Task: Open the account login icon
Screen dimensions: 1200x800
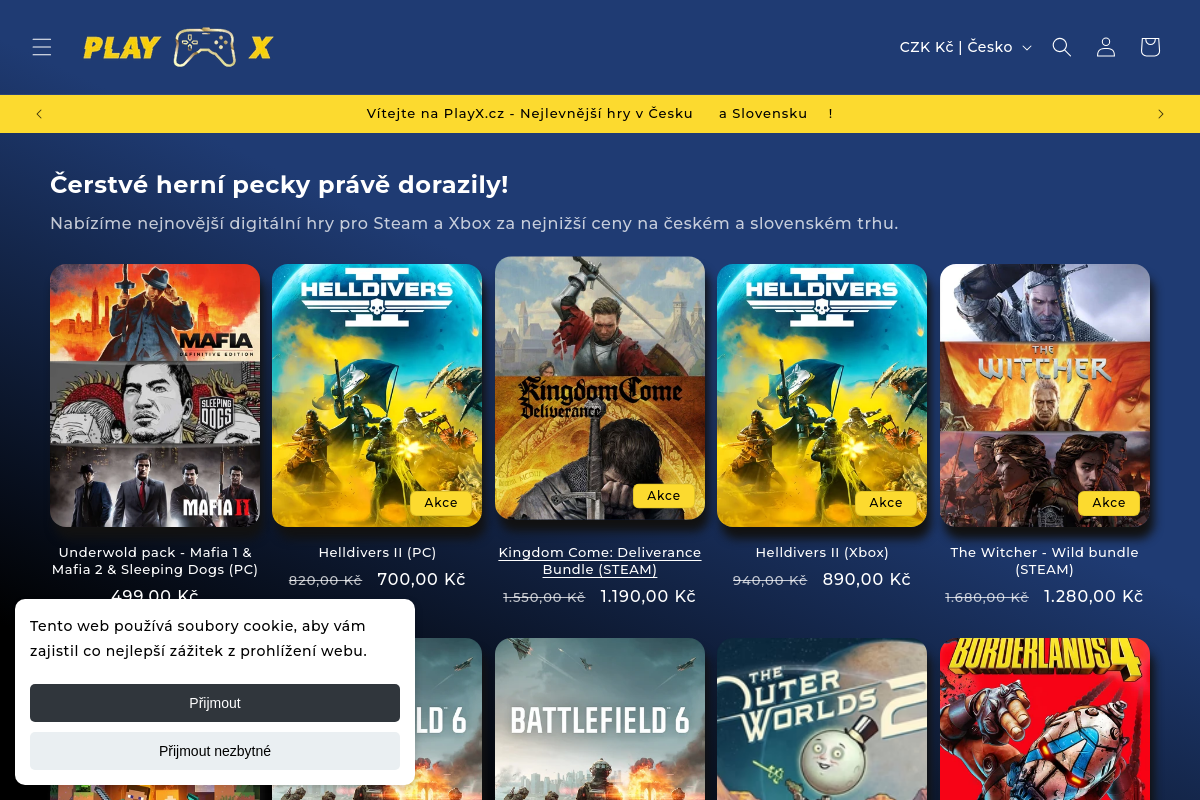Action: [1106, 47]
